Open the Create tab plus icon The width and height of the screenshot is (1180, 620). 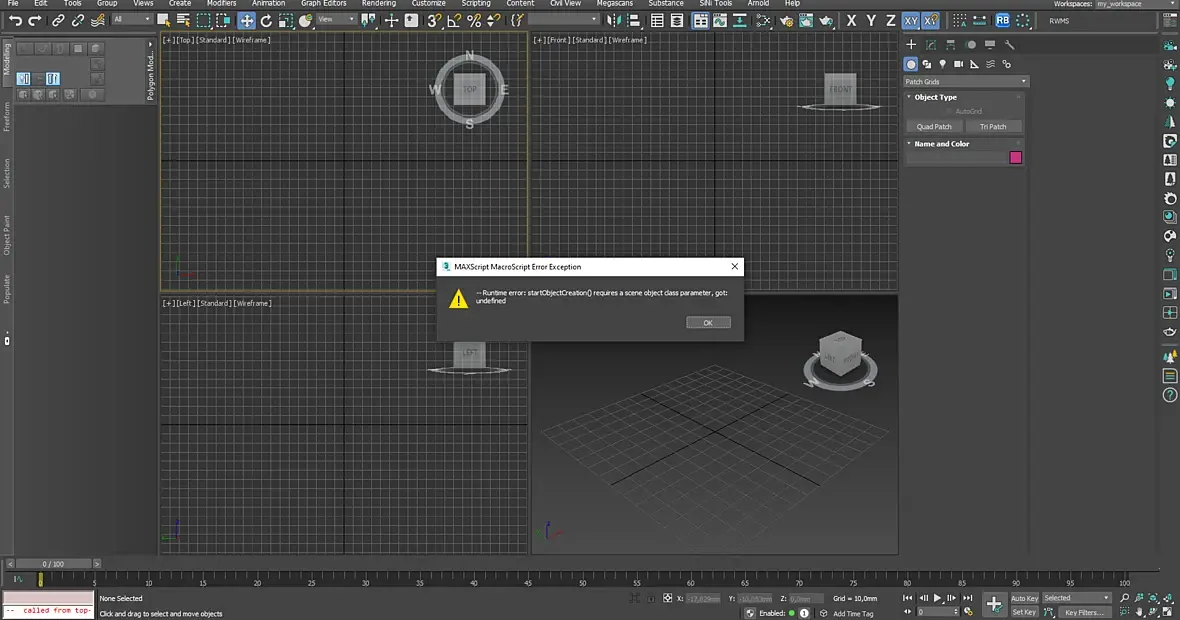(x=911, y=45)
